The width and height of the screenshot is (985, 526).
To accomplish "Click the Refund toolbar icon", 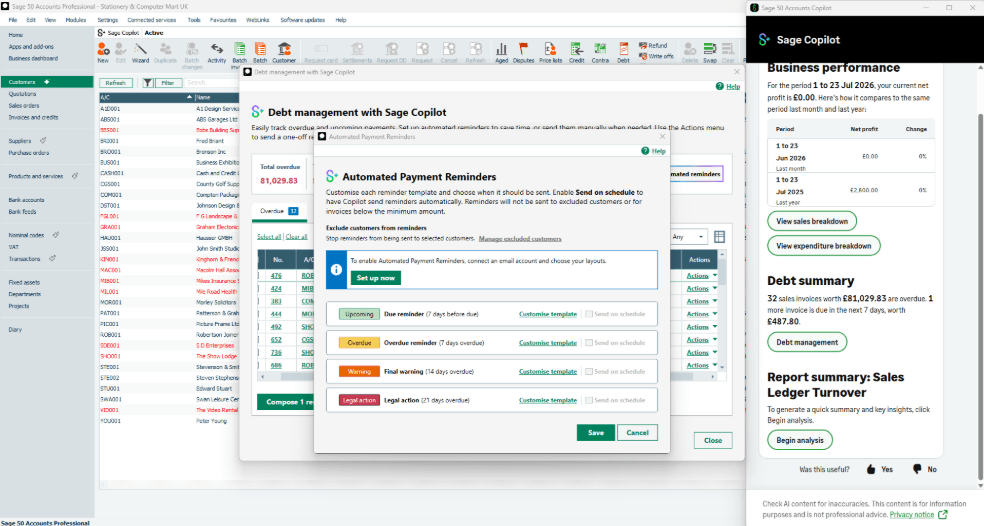I will [653, 46].
